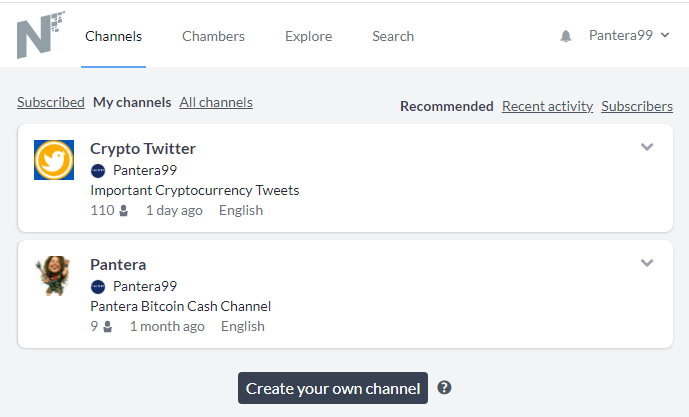This screenshot has height=417, width=689.
Task: Open the Crypto Twitter channel avatar
Action: [54, 160]
